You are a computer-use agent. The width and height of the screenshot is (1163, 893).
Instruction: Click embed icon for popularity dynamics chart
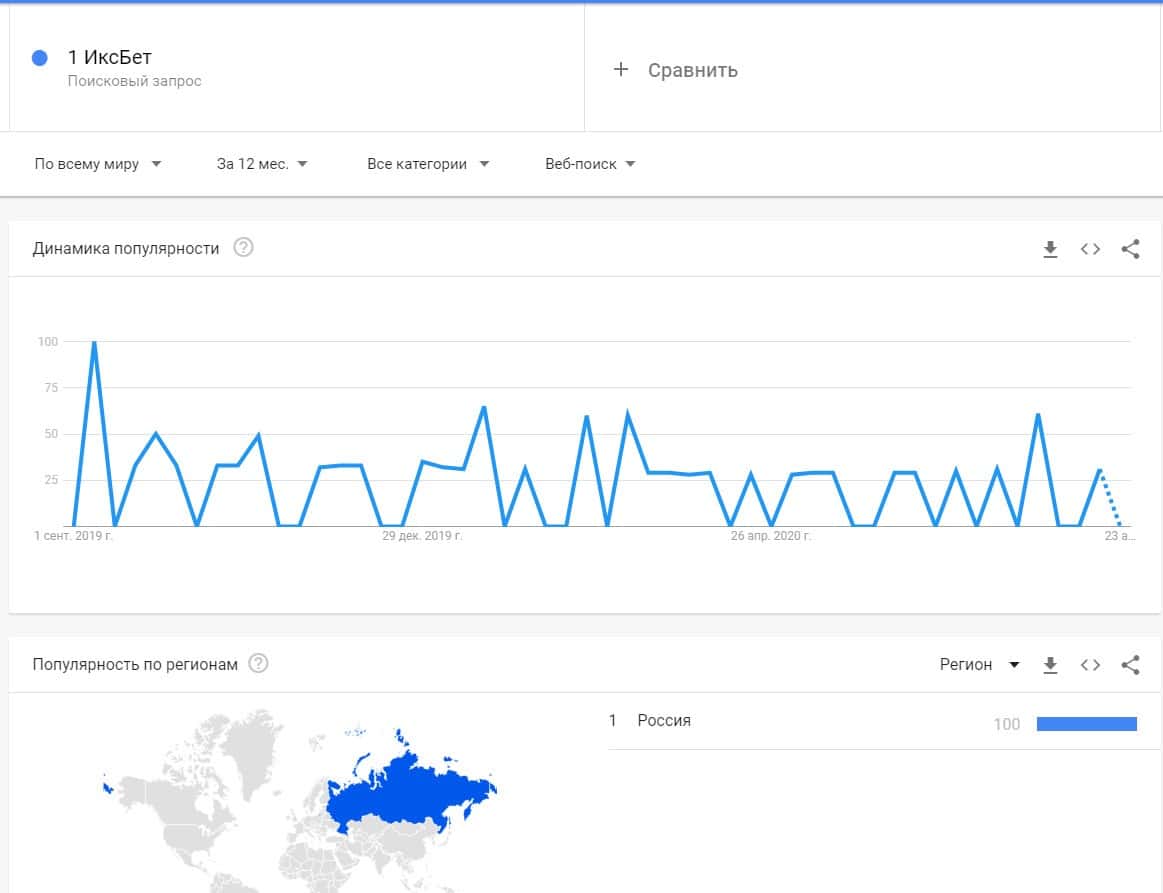tap(1090, 249)
